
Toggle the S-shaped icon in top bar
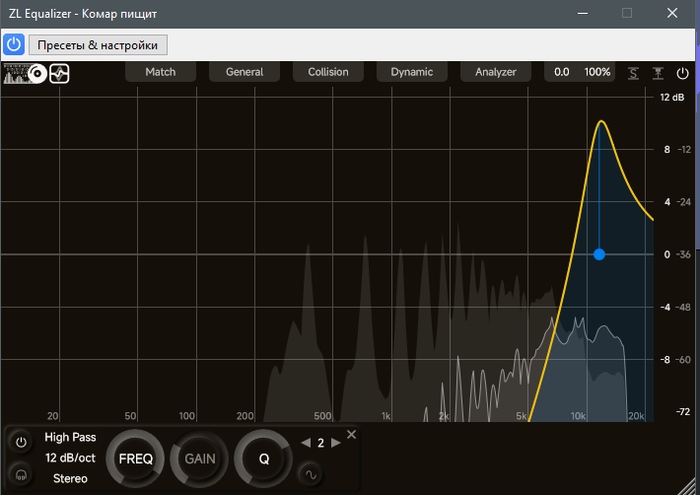click(x=633, y=73)
